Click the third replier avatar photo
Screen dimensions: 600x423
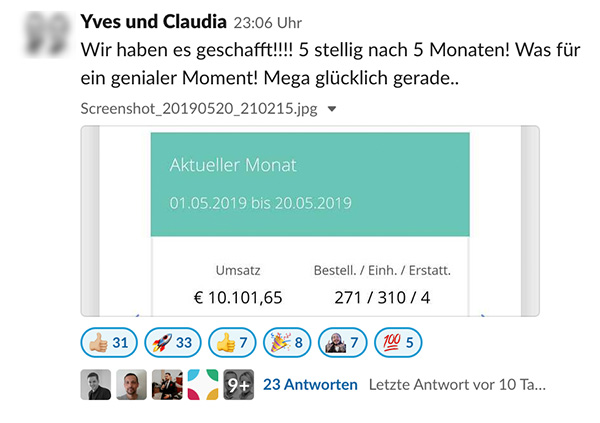[167, 385]
